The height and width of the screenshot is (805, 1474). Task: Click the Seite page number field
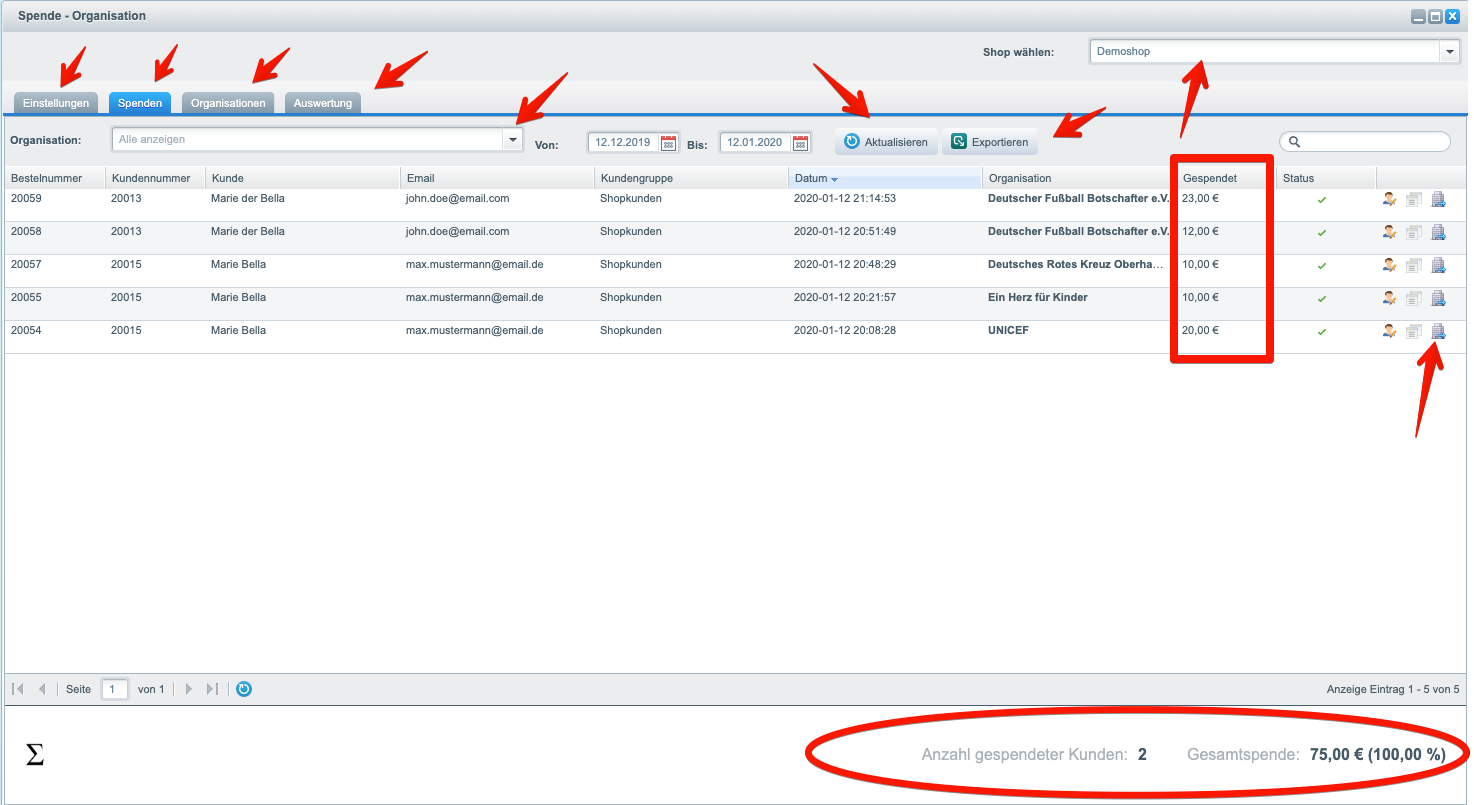115,689
